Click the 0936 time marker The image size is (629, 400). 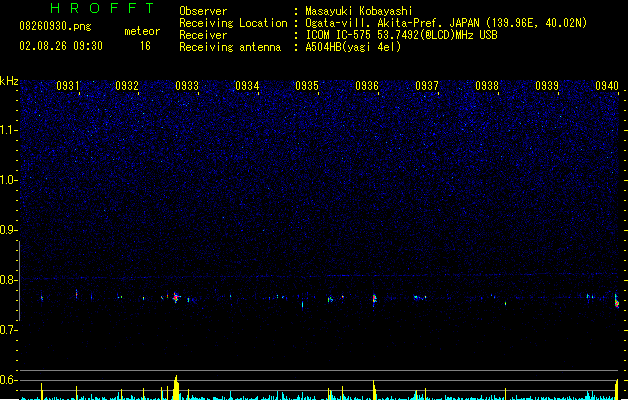tap(367, 86)
